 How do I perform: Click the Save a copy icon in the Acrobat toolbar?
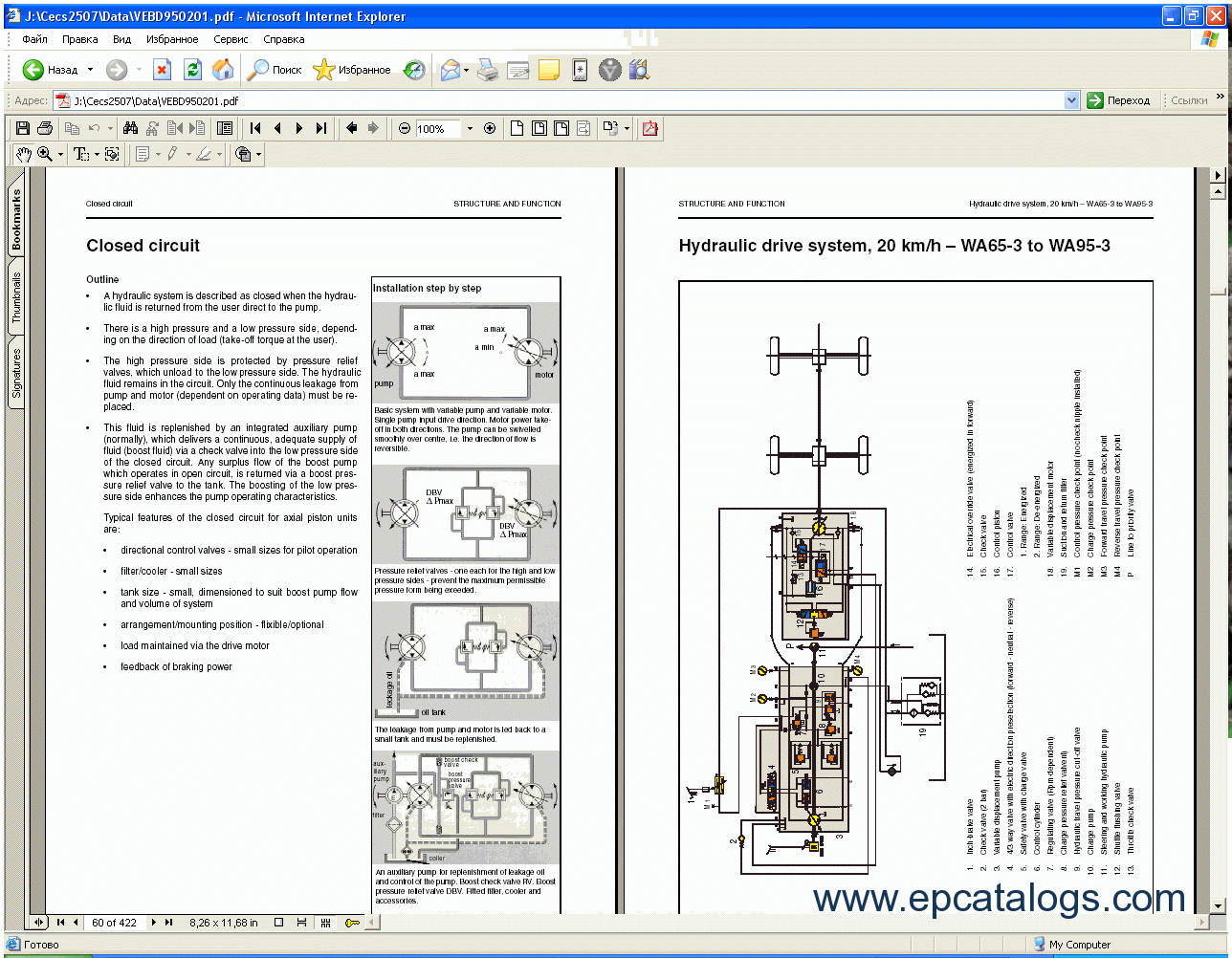[23, 128]
